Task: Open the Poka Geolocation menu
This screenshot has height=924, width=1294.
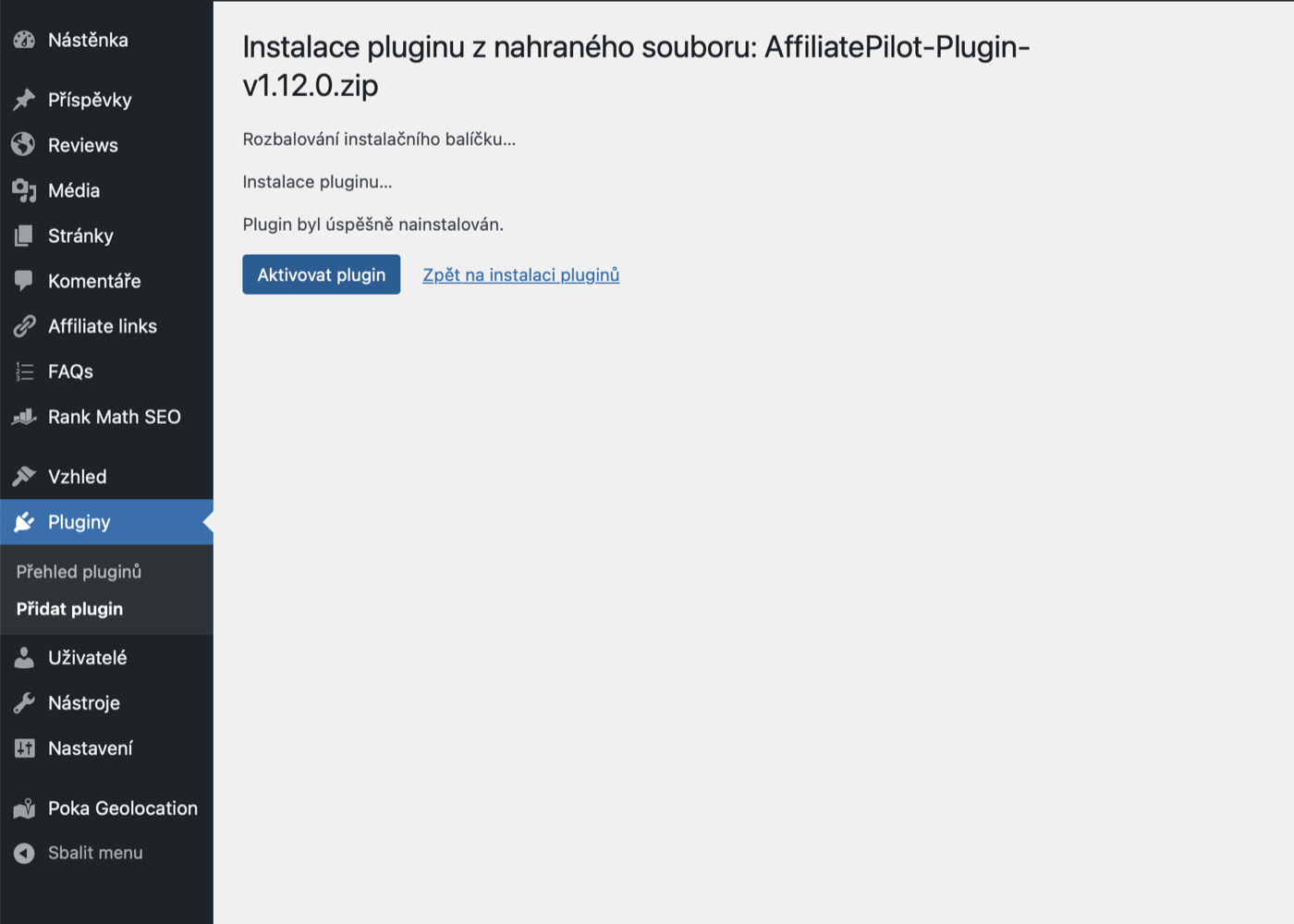Action: (x=106, y=808)
